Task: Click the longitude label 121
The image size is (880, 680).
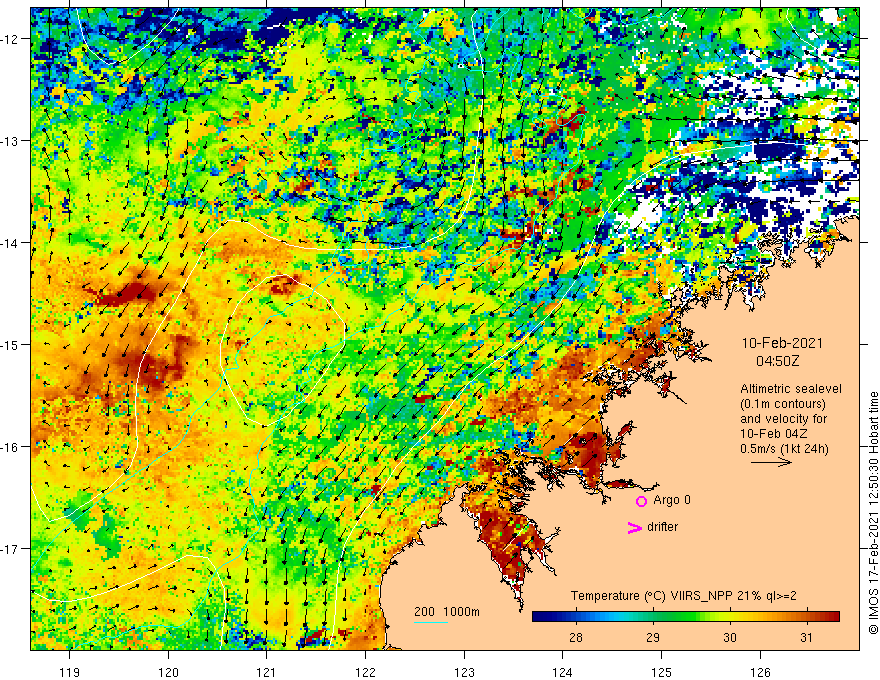Action: click(x=267, y=672)
